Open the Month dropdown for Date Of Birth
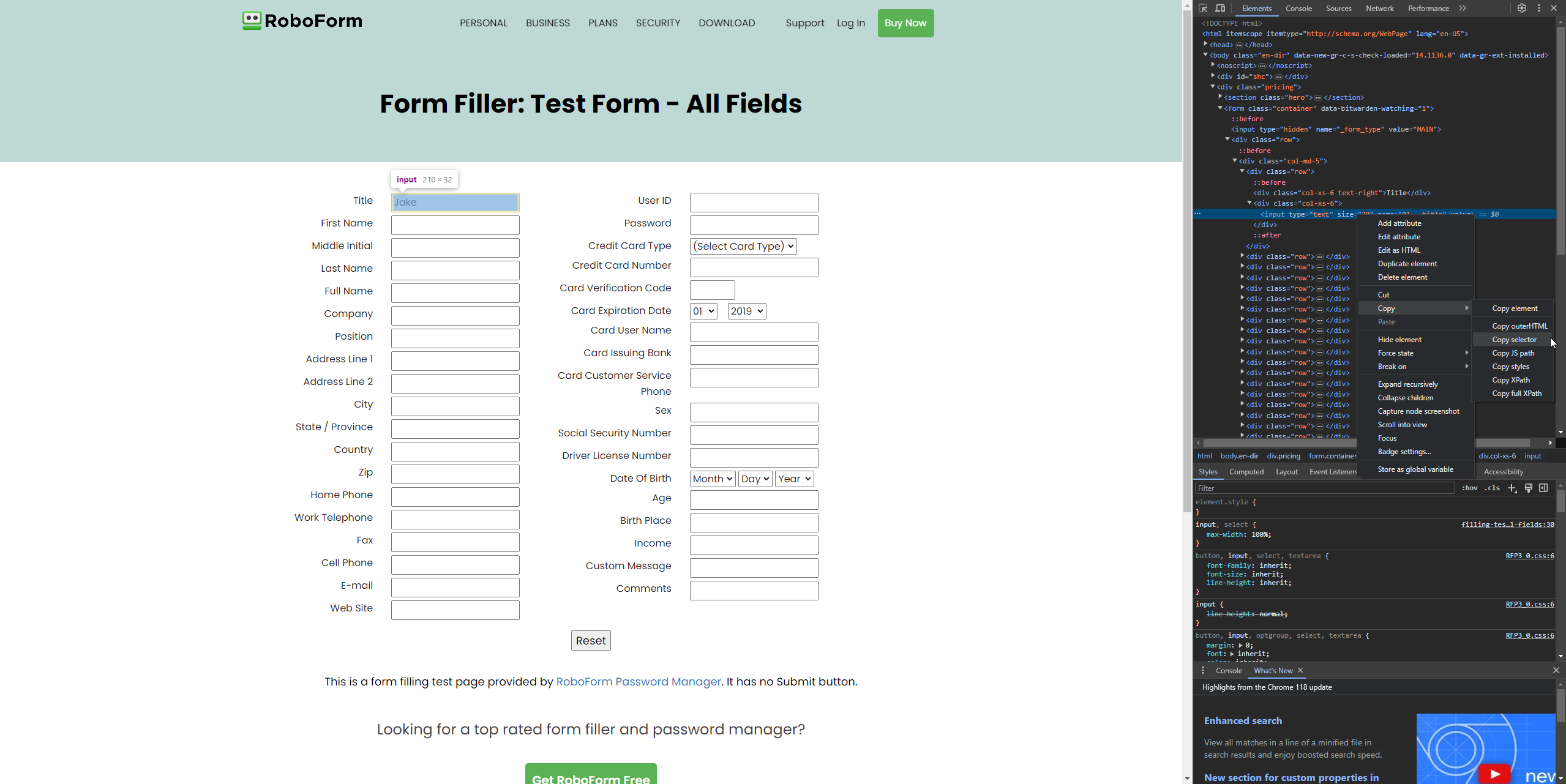 point(711,478)
